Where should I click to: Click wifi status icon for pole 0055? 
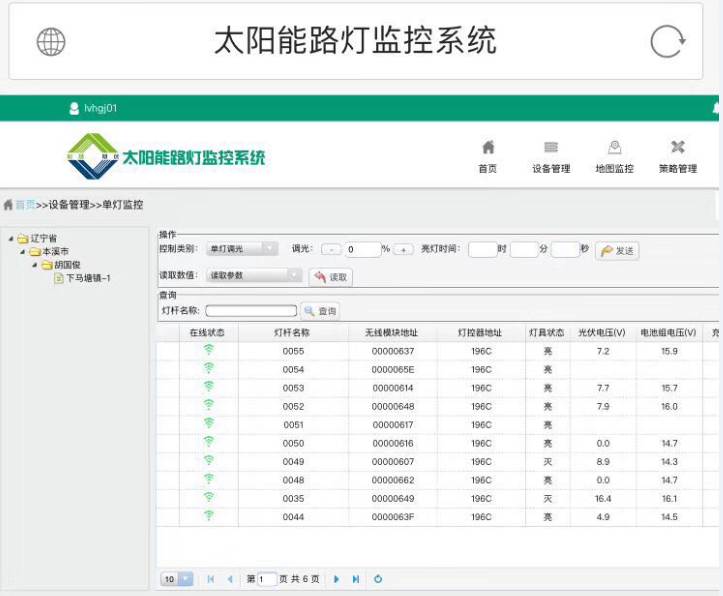pos(209,350)
